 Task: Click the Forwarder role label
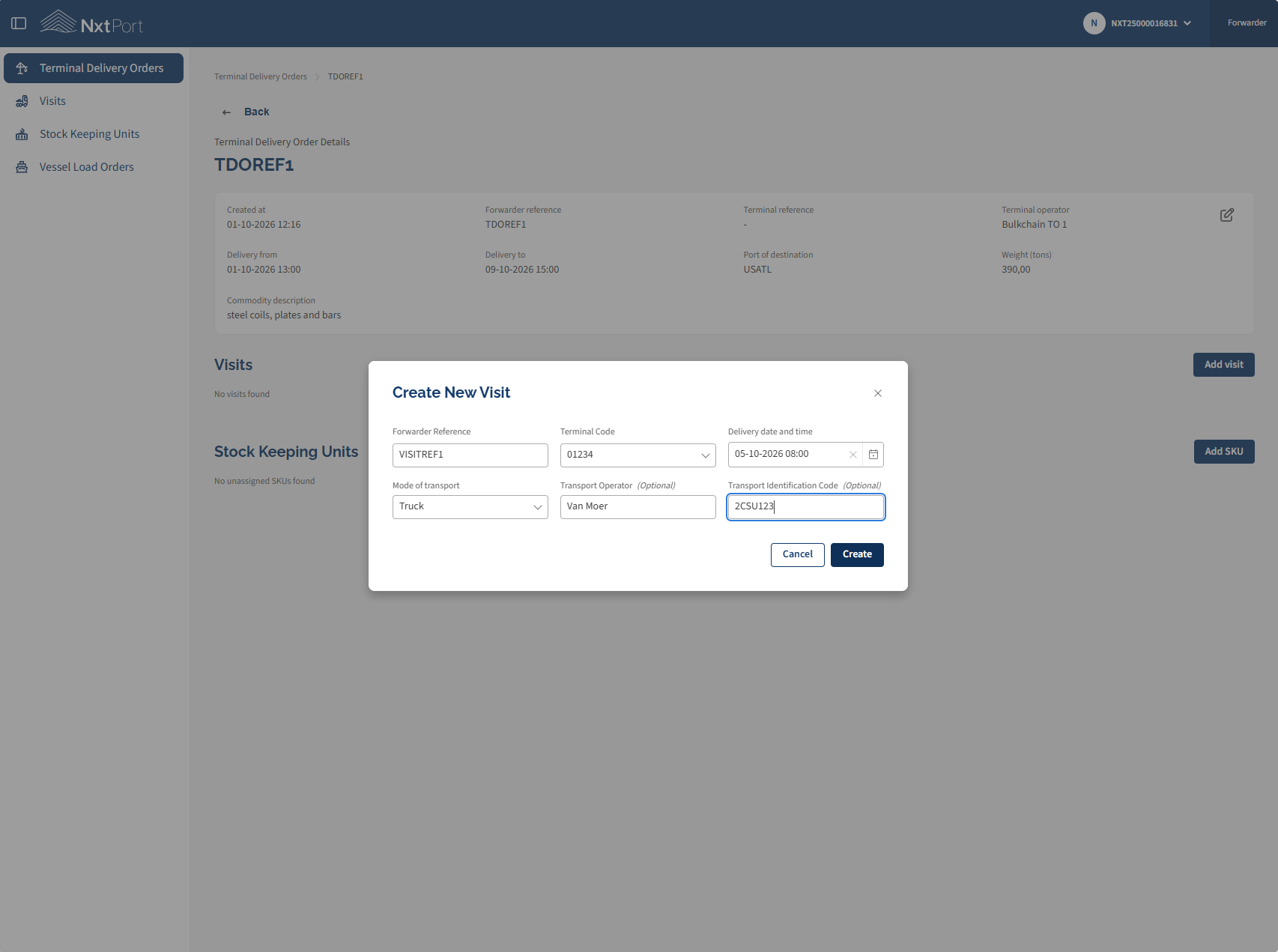(1247, 23)
